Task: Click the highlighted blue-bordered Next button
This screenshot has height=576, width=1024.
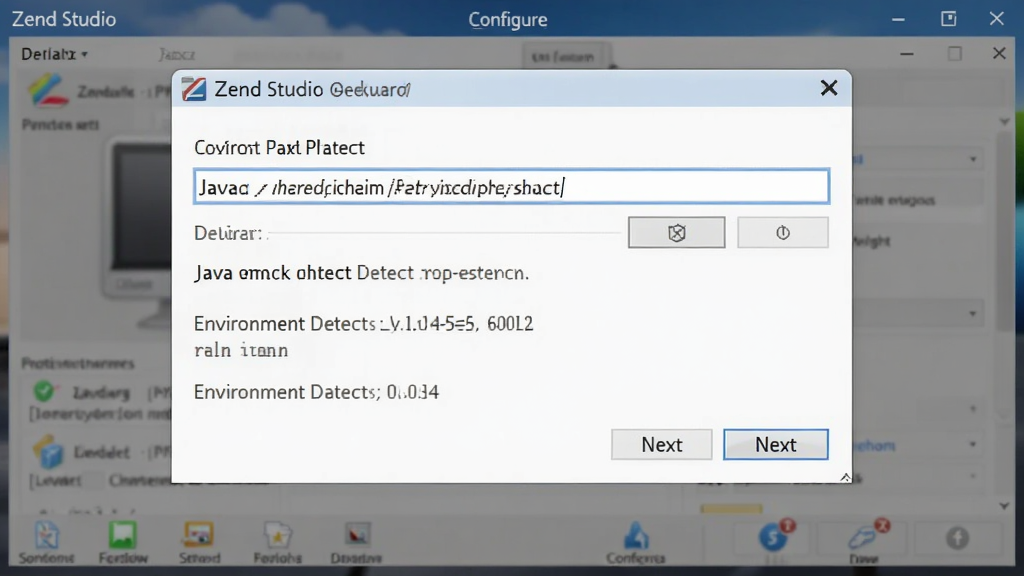Action: click(x=776, y=445)
